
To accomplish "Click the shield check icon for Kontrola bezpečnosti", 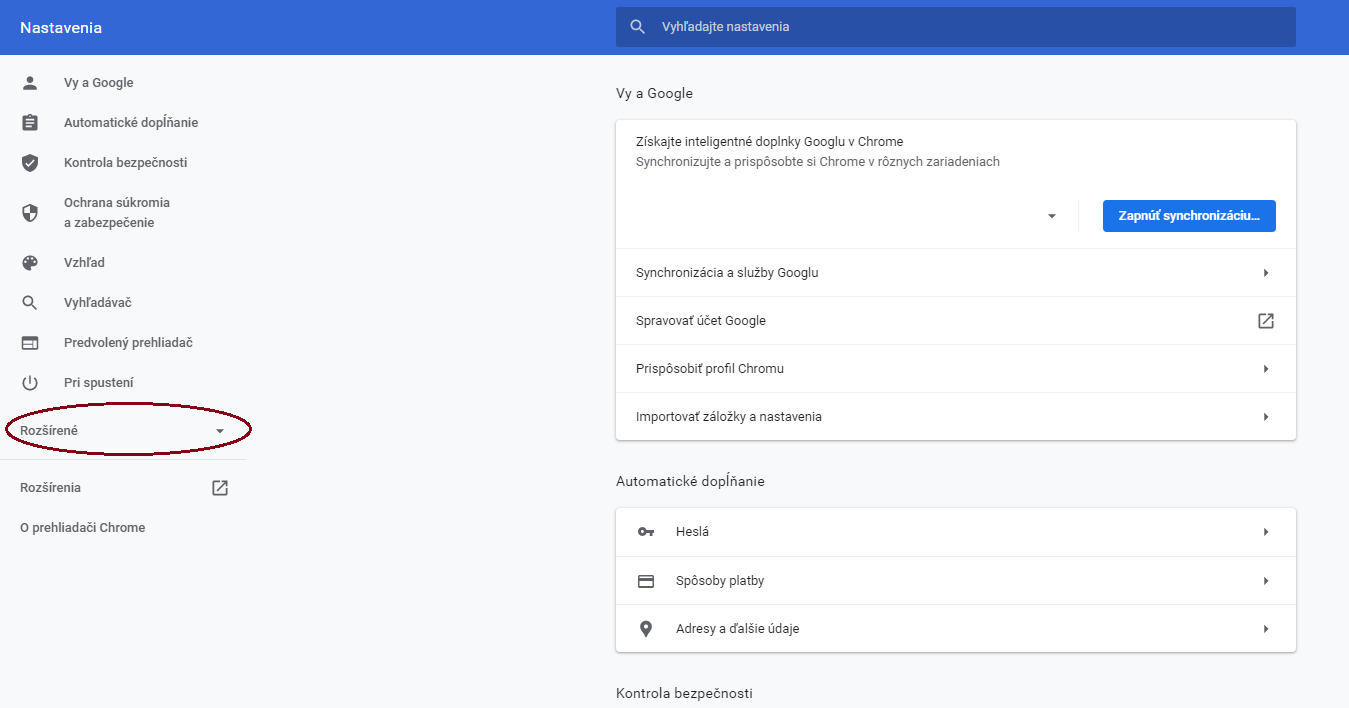I will 30,163.
